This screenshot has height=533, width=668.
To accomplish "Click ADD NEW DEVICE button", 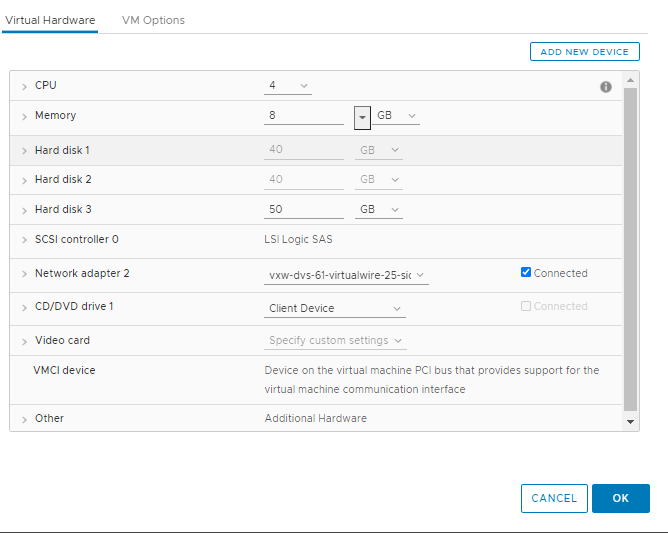I will coord(584,52).
